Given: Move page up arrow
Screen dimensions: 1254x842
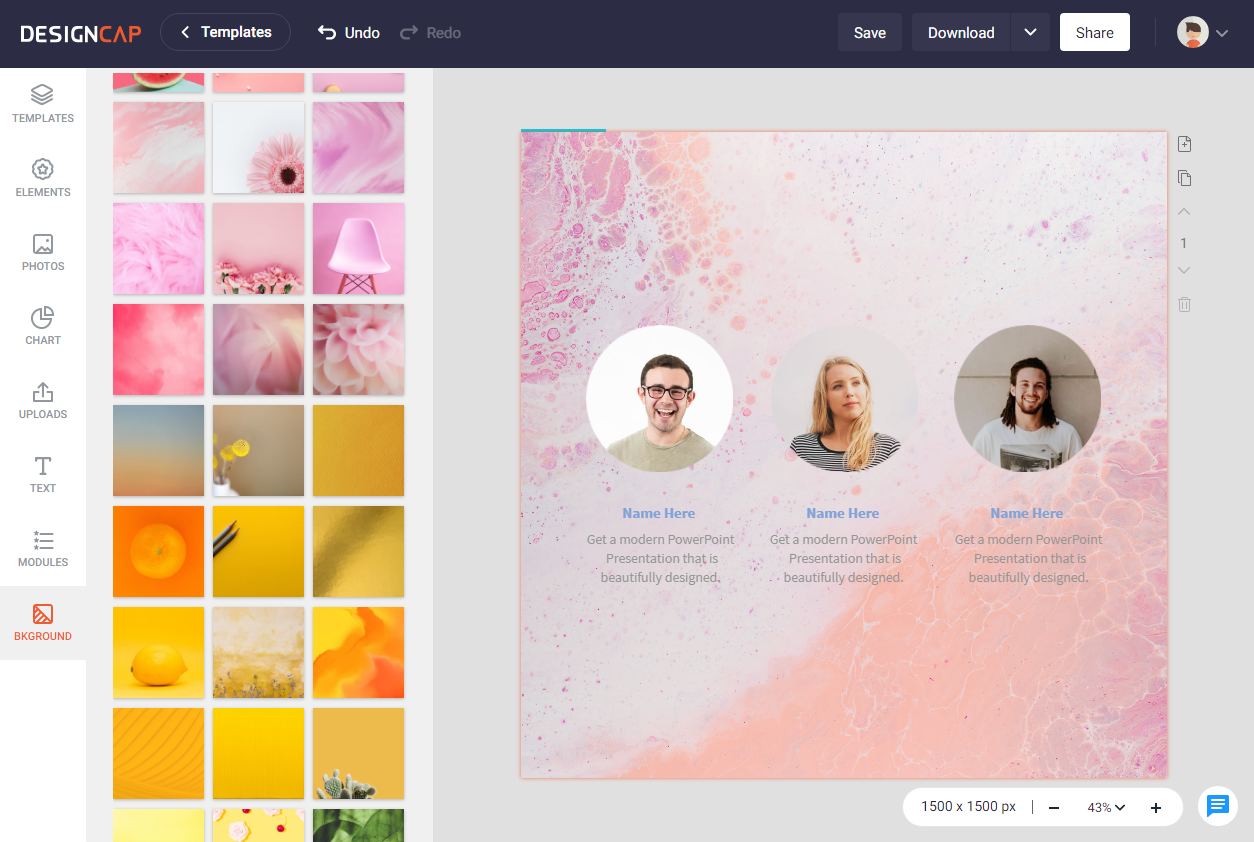Looking at the screenshot, I should click(1184, 212).
